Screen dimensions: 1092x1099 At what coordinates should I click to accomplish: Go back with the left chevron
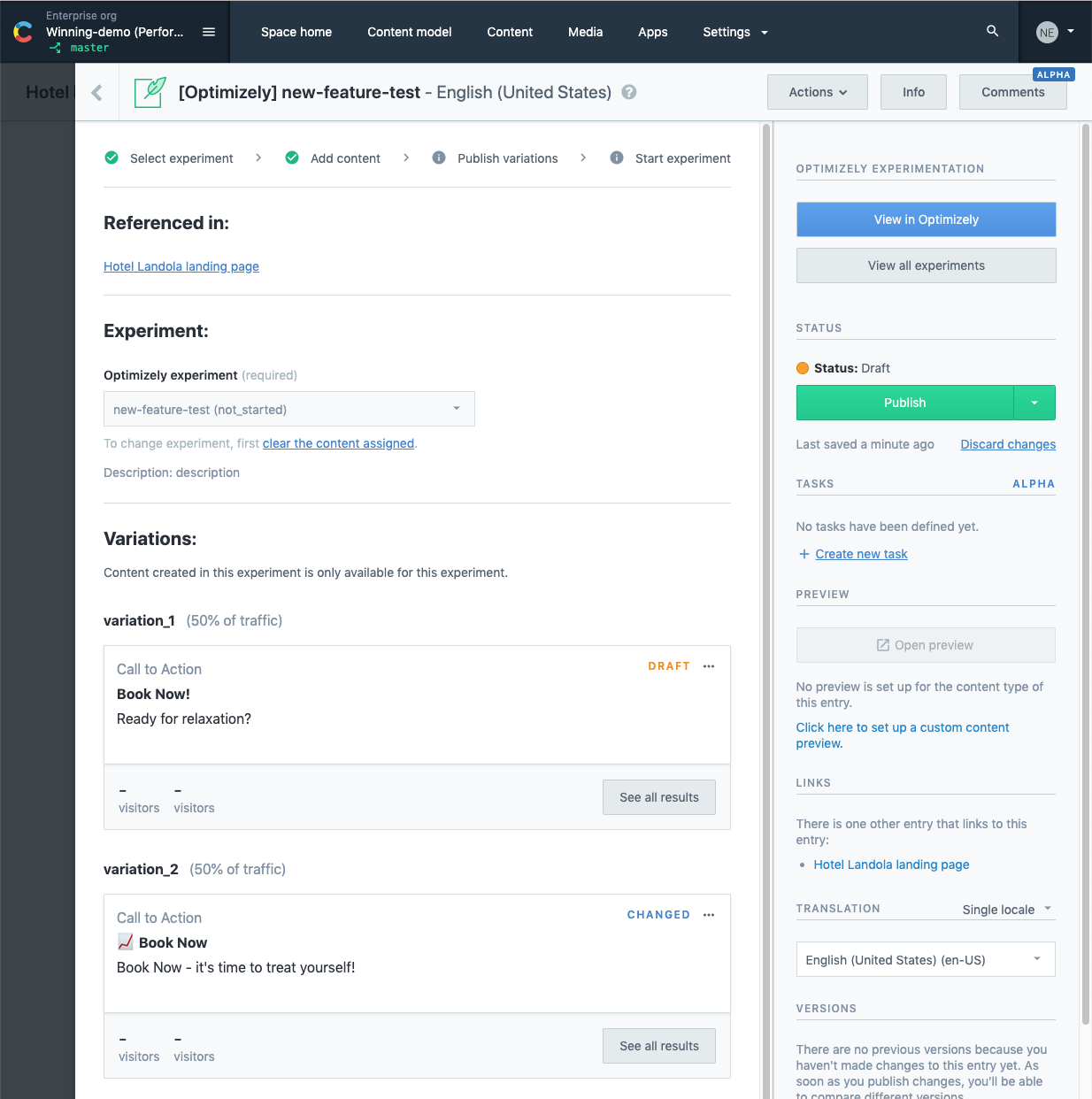click(96, 92)
